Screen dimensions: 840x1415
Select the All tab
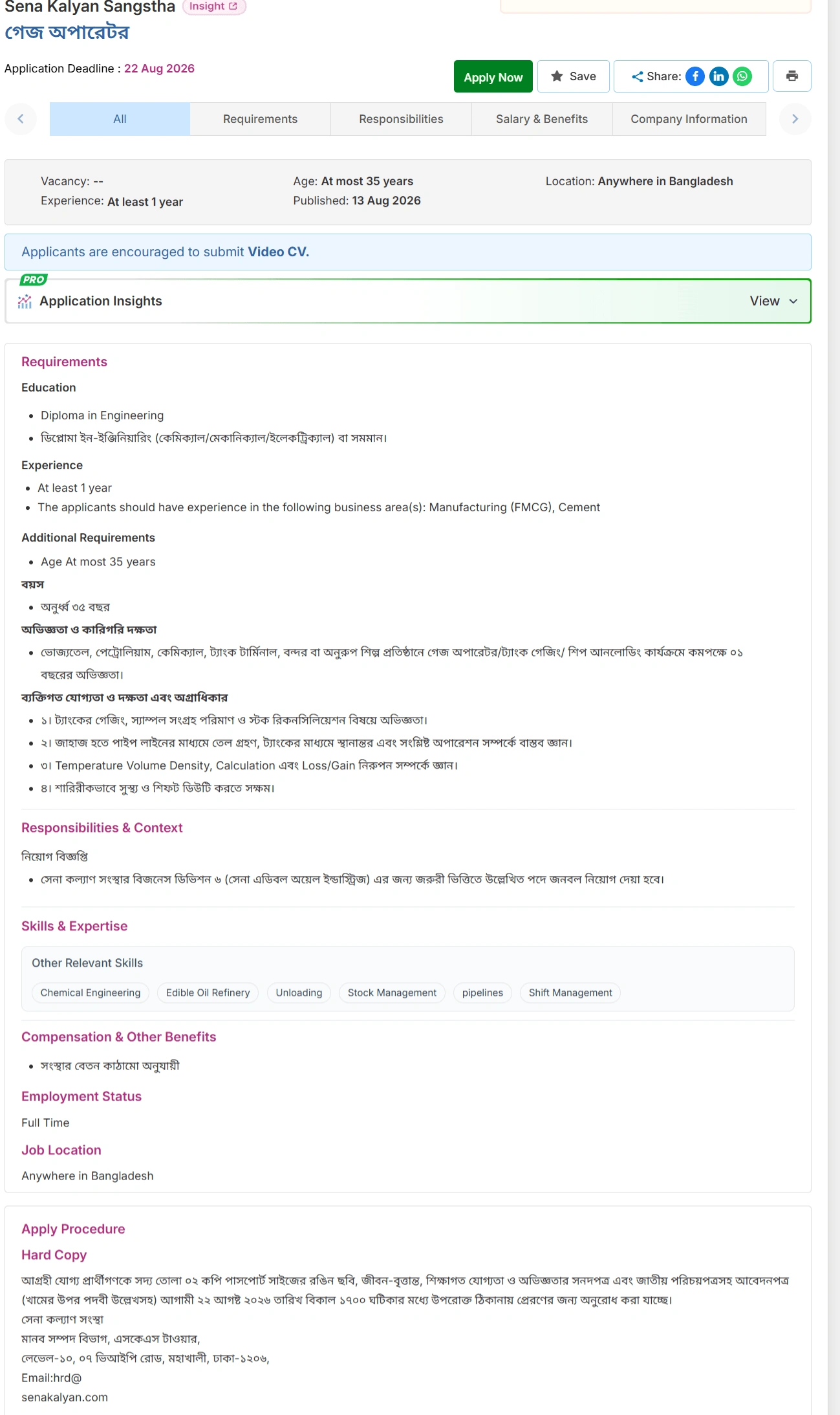point(120,119)
